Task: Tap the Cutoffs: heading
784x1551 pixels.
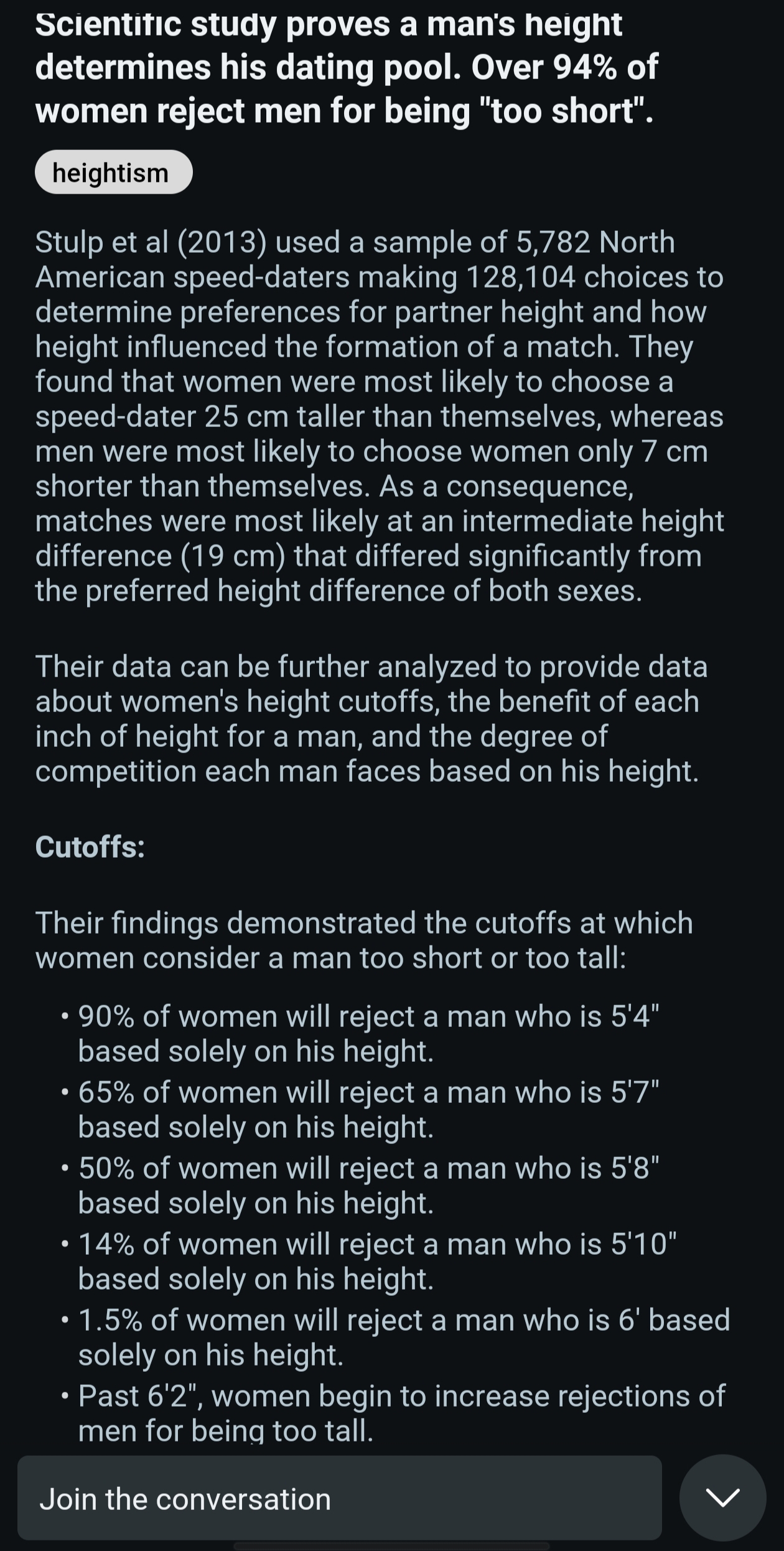Action: coord(90,846)
